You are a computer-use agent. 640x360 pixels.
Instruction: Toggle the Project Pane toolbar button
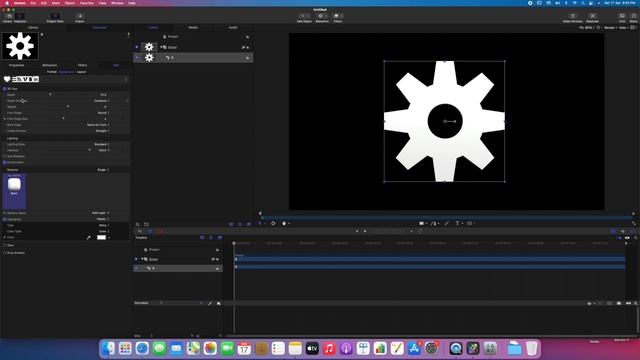click(55, 18)
